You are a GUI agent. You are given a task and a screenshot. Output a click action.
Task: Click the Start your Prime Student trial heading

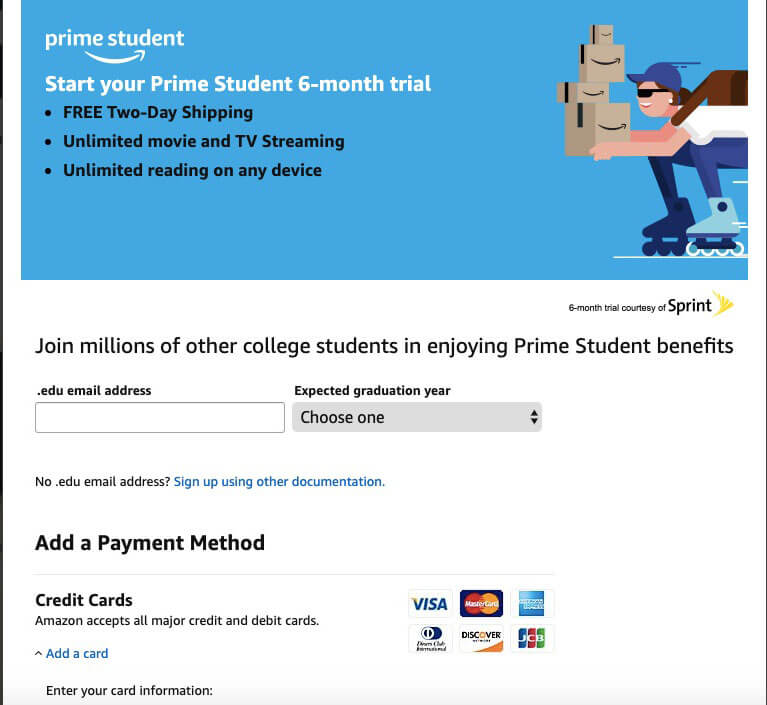coord(238,84)
